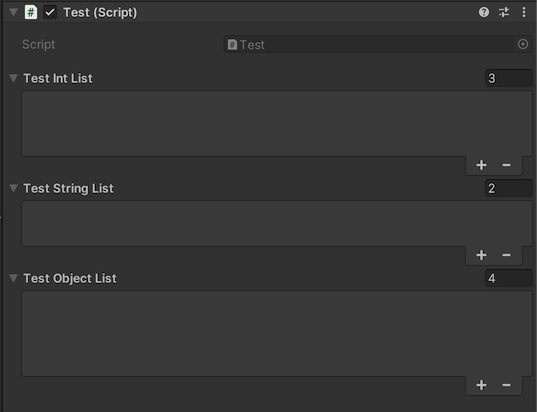
Task: Collapse the Test Int List foldout
Action: point(13,78)
